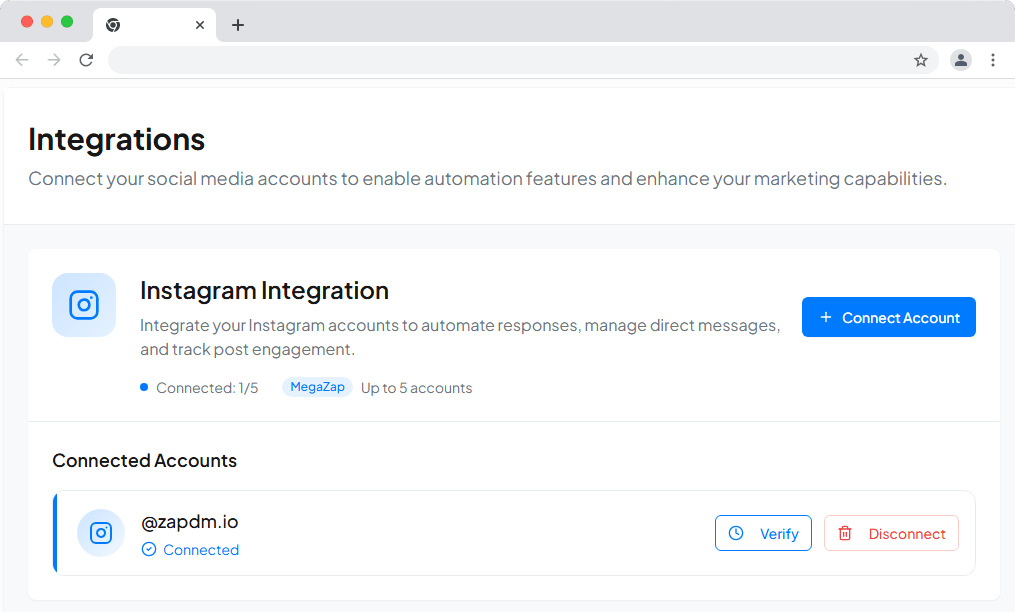The image size is (1015, 612).
Task: Click the Connect Account button
Action: click(x=888, y=317)
